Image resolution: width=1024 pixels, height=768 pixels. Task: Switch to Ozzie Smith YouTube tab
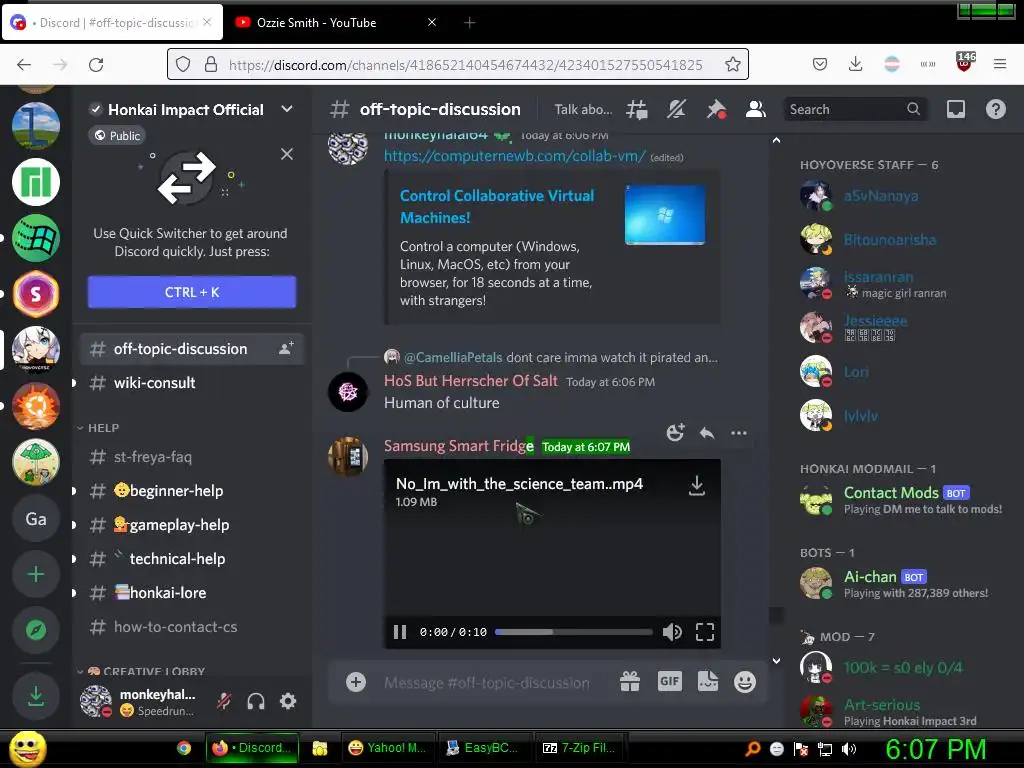[x=335, y=23]
